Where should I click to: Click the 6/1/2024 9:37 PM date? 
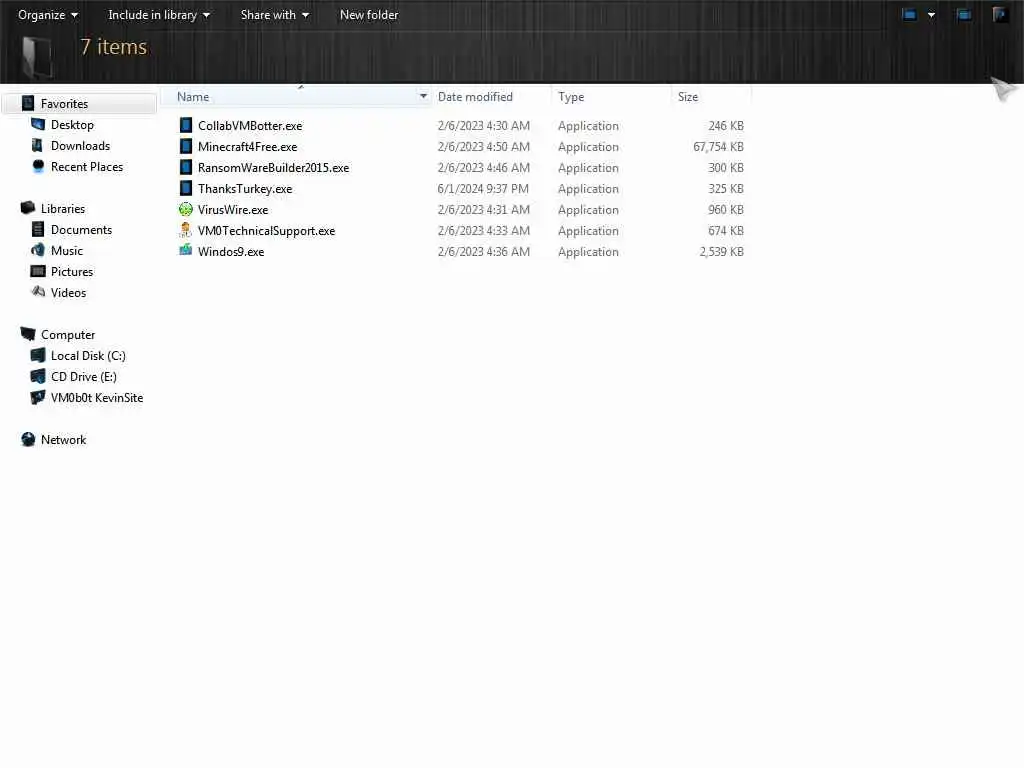point(483,188)
